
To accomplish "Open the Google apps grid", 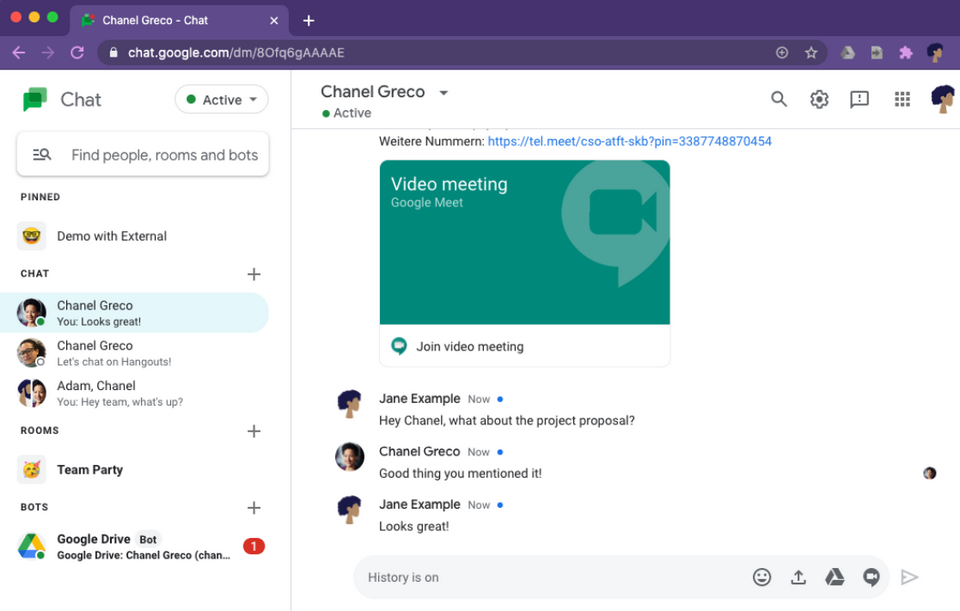I will pyautogui.click(x=902, y=99).
